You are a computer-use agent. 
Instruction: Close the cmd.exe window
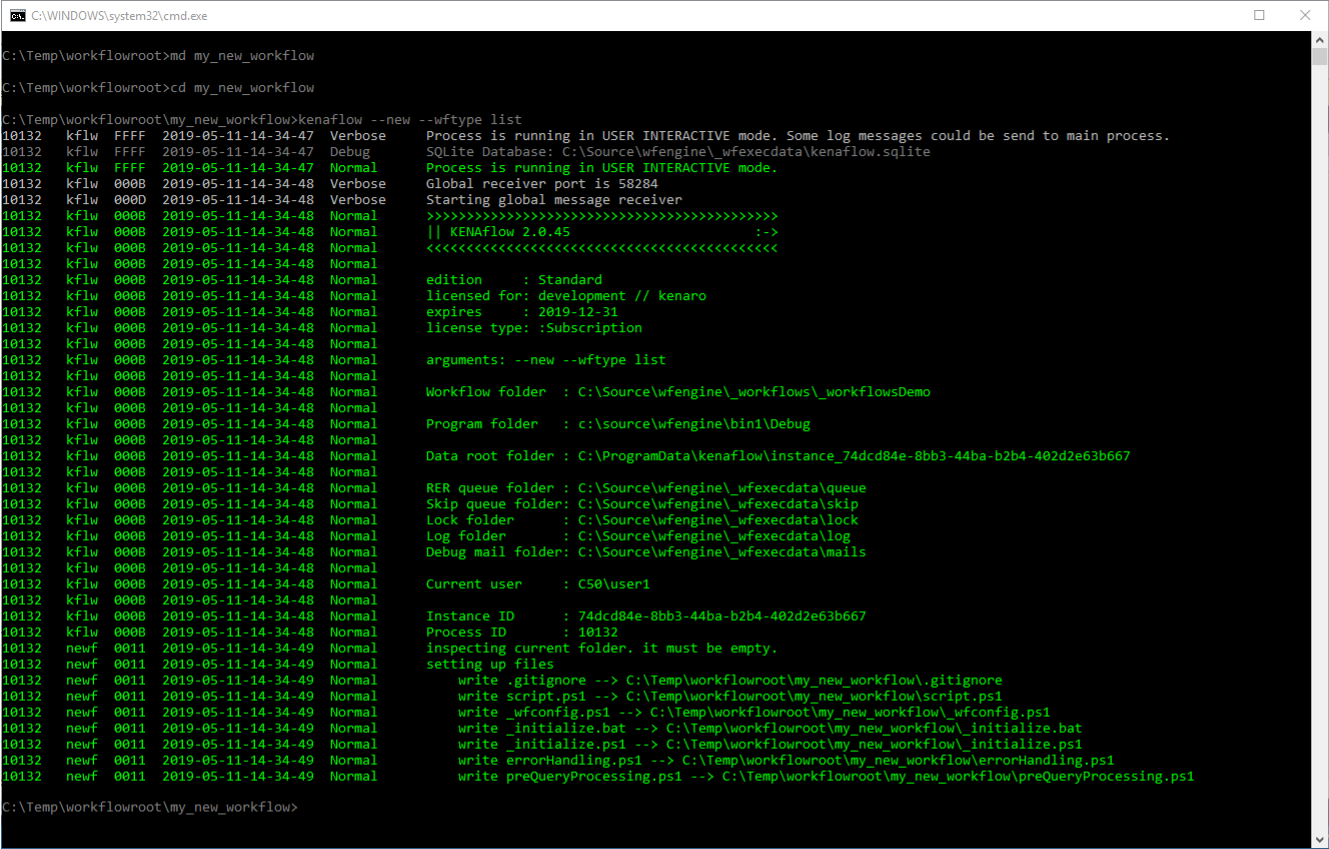tap(1305, 15)
